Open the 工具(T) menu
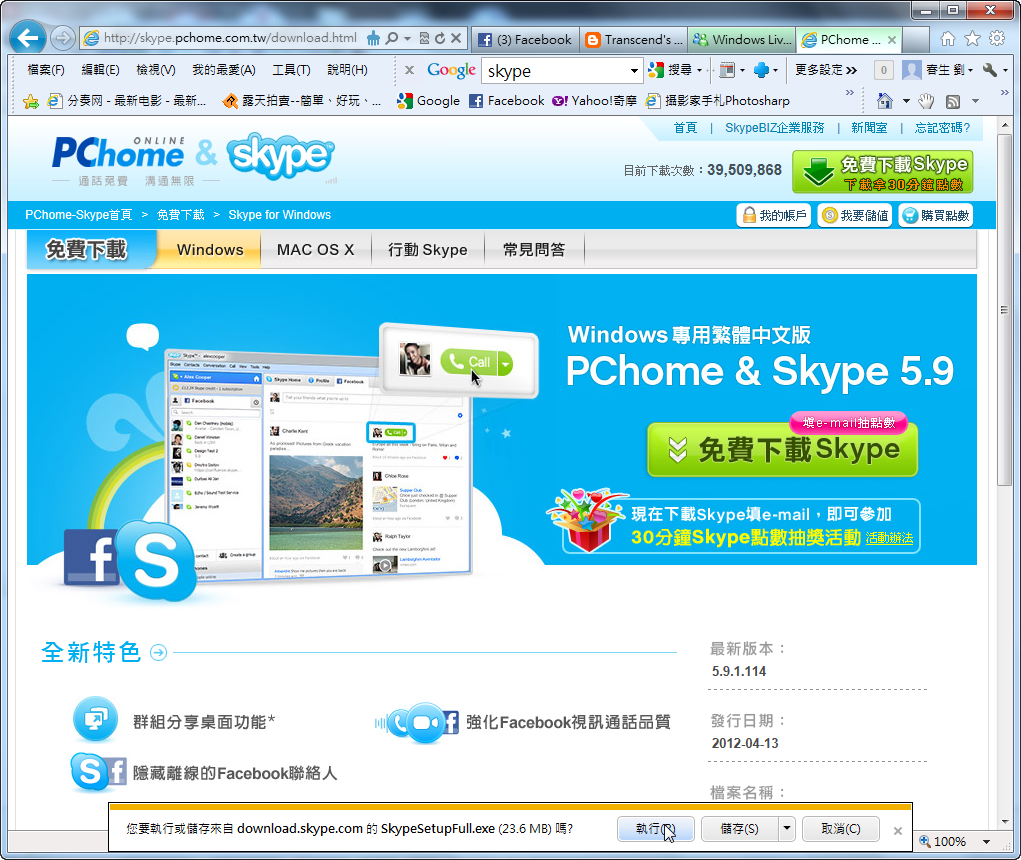This screenshot has width=1021, height=860. click(291, 70)
